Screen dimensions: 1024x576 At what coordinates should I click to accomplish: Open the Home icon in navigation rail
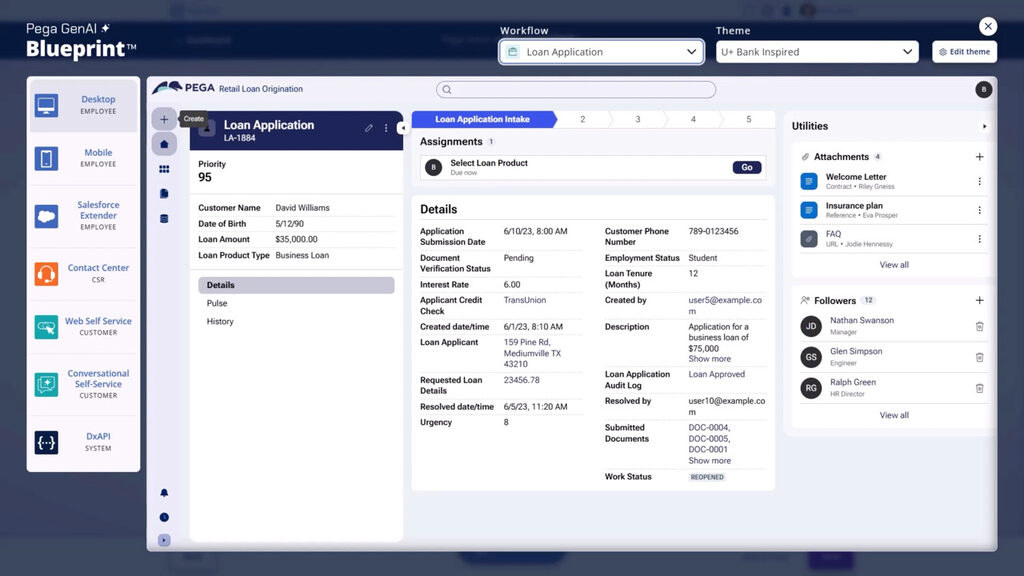click(x=164, y=144)
